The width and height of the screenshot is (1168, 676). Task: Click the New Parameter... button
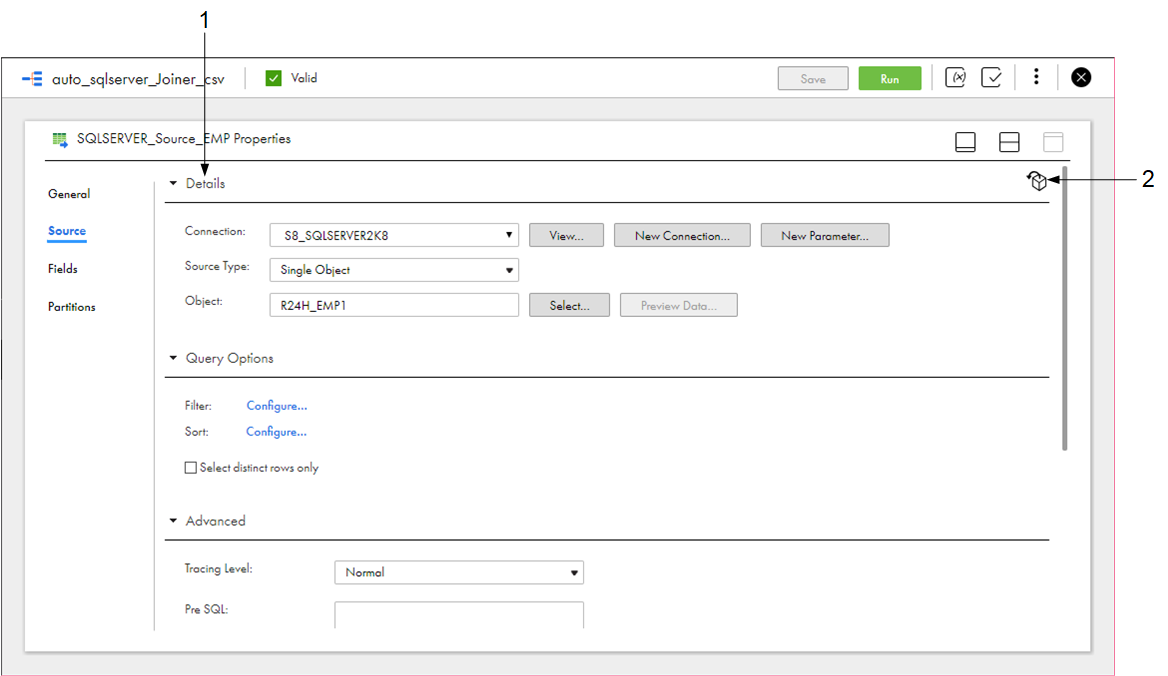pyautogui.click(x=825, y=235)
